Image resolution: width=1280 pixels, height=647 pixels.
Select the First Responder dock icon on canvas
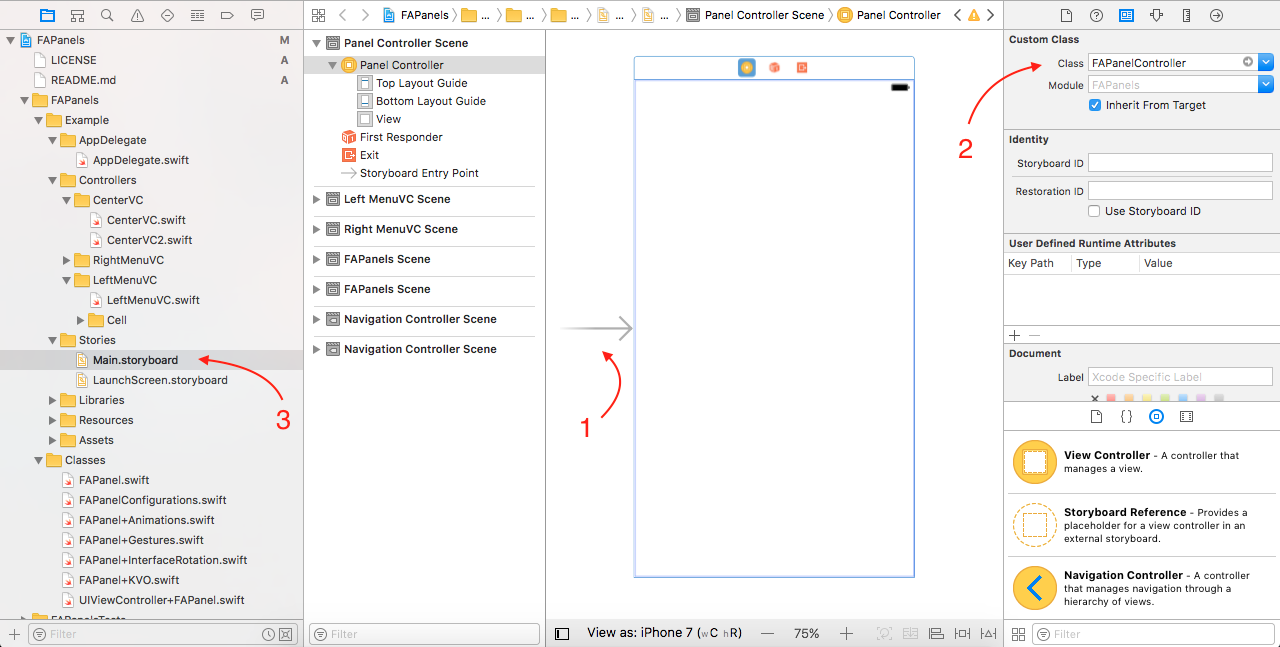click(x=774, y=67)
